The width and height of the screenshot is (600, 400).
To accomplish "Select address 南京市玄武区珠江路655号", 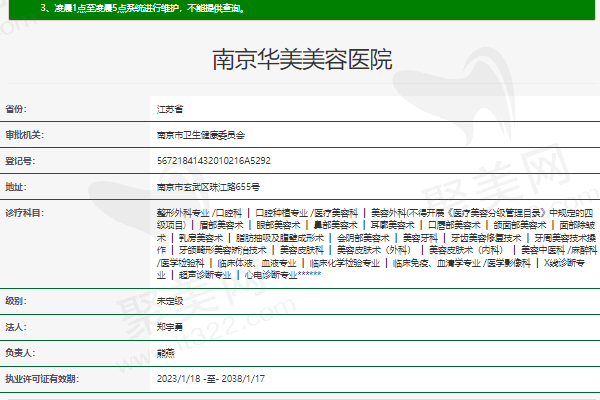I will click(x=208, y=187).
